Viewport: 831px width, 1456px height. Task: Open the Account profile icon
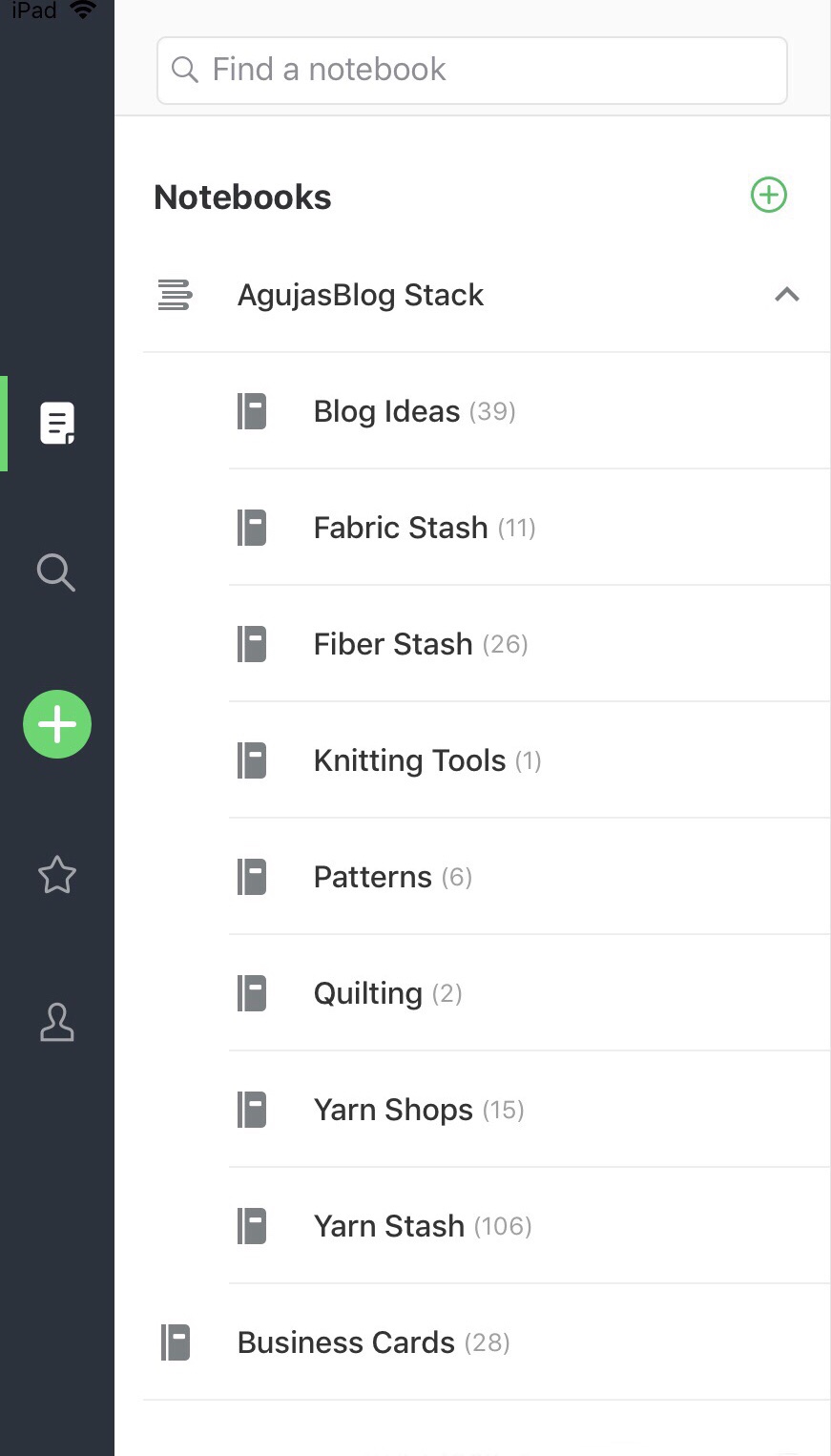point(57,1022)
